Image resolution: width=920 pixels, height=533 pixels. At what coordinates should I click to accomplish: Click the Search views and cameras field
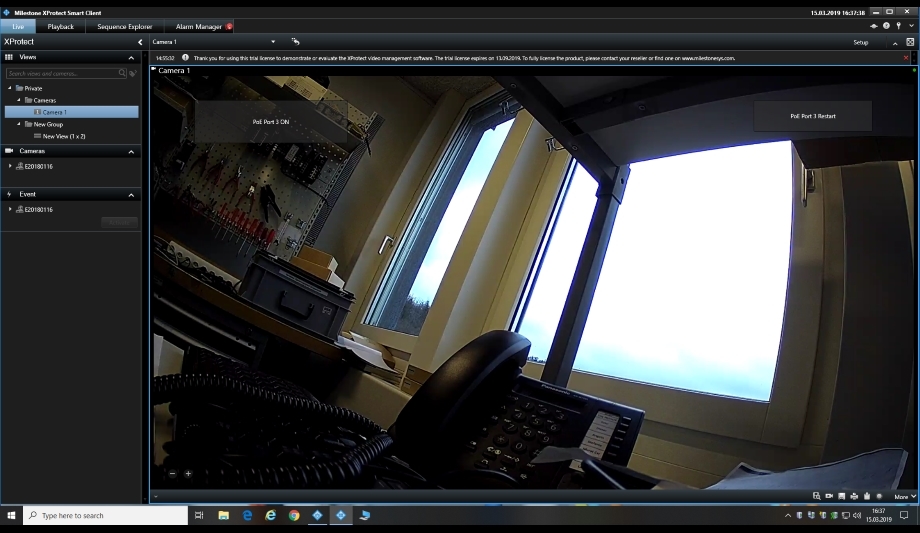pyautogui.click(x=62, y=73)
